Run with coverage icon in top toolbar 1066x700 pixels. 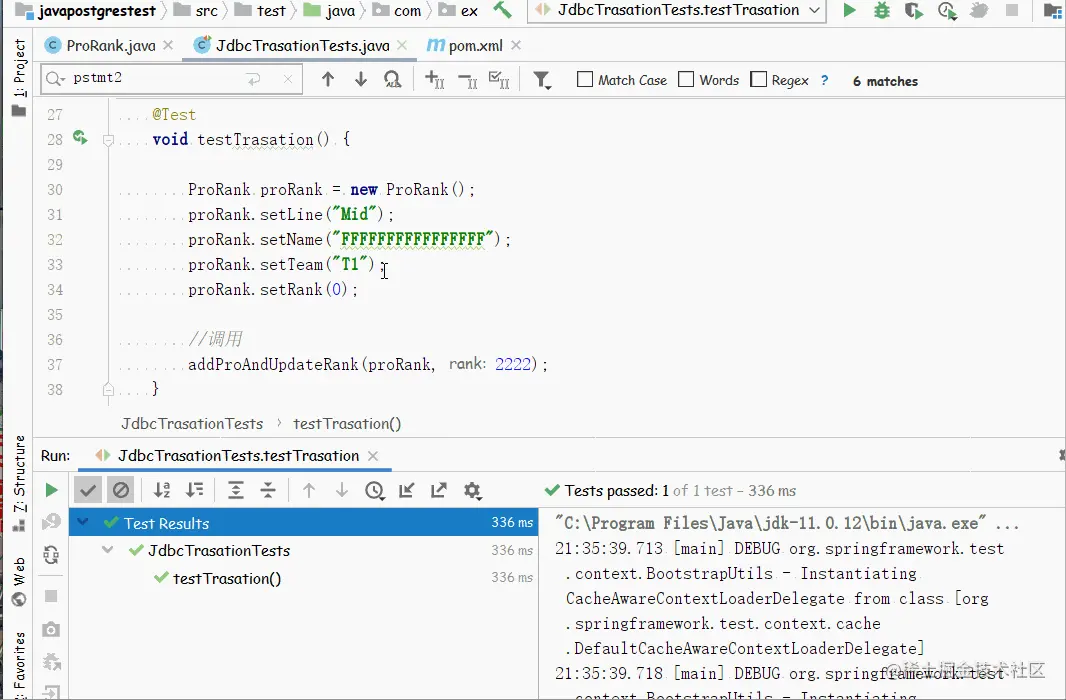point(914,11)
